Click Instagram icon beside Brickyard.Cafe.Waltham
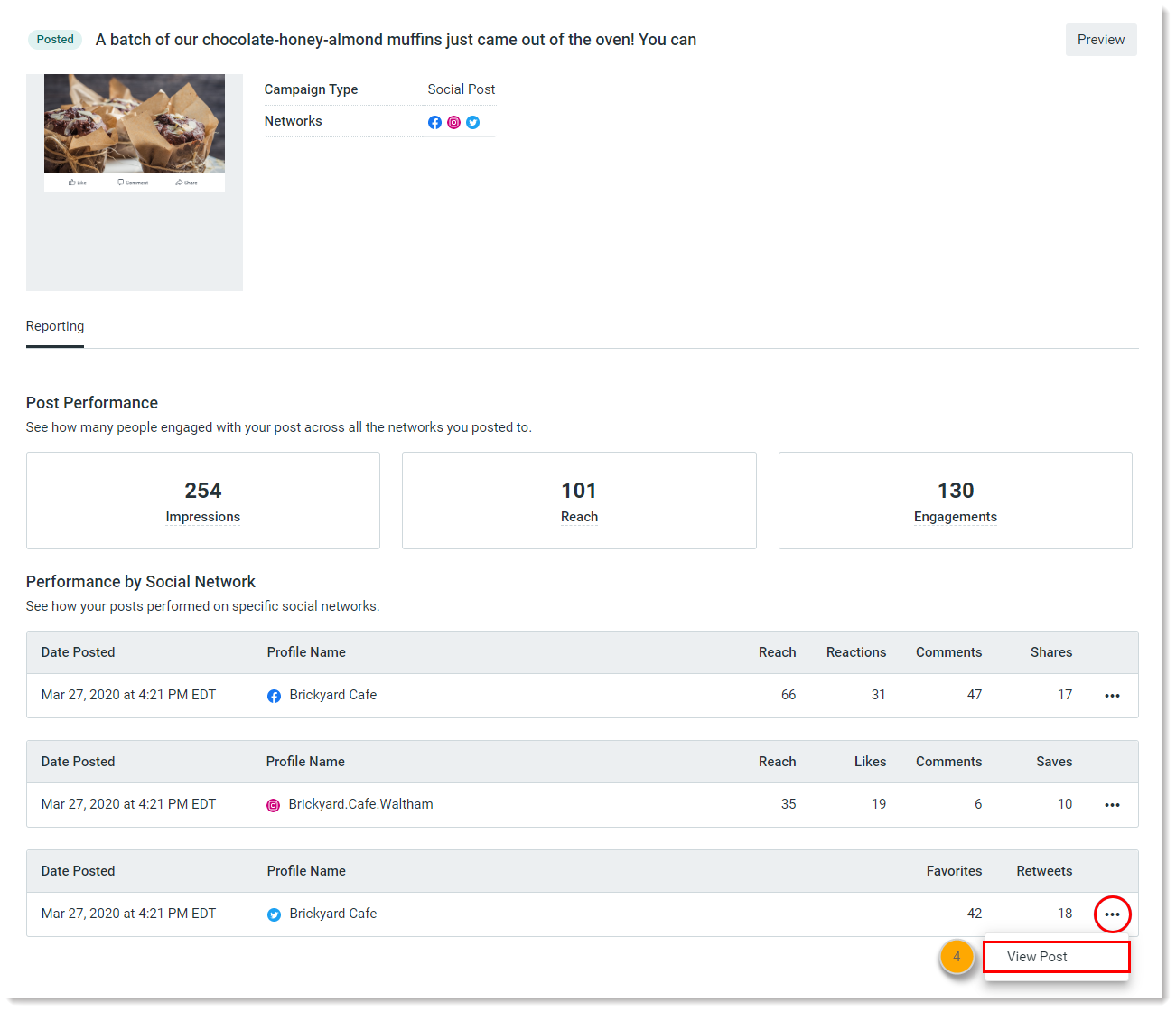The width and height of the screenshot is (1176, 1012). (273, 805)
